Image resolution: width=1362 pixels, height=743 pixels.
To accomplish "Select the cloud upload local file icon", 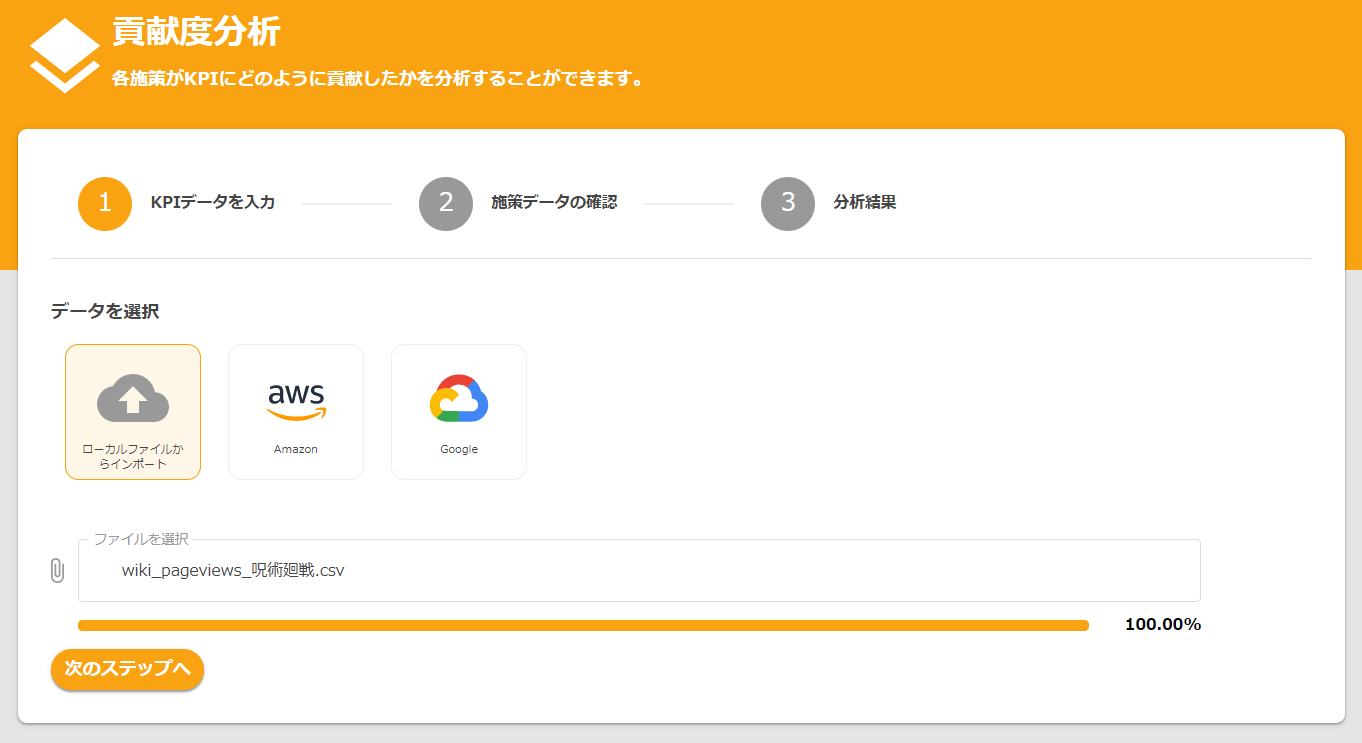I will point(133,398).
